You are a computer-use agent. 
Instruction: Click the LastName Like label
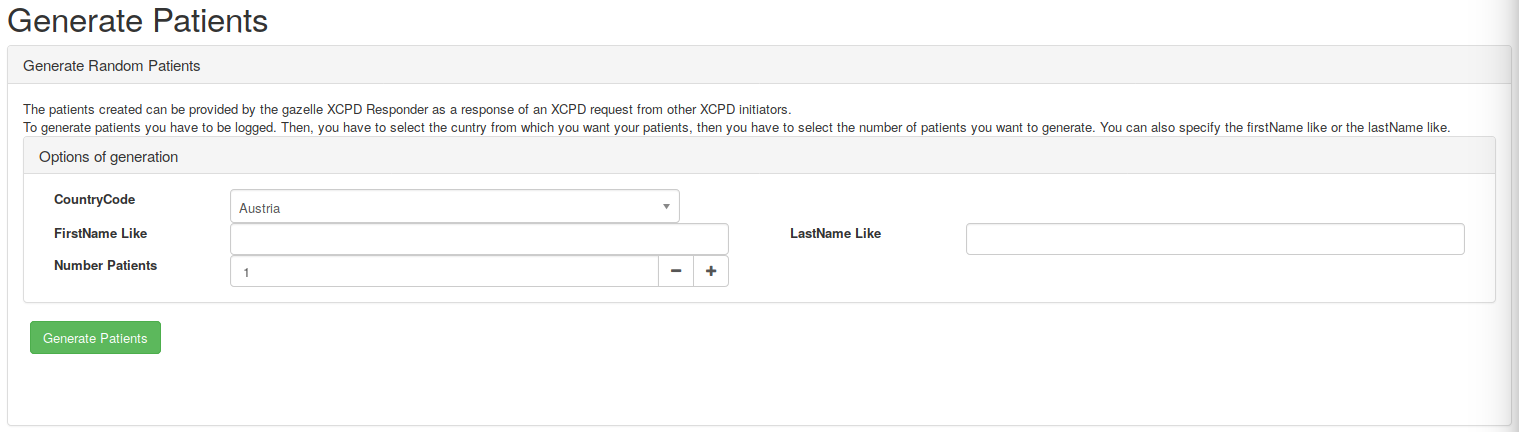pyautogui.click(x=835, y=233)
